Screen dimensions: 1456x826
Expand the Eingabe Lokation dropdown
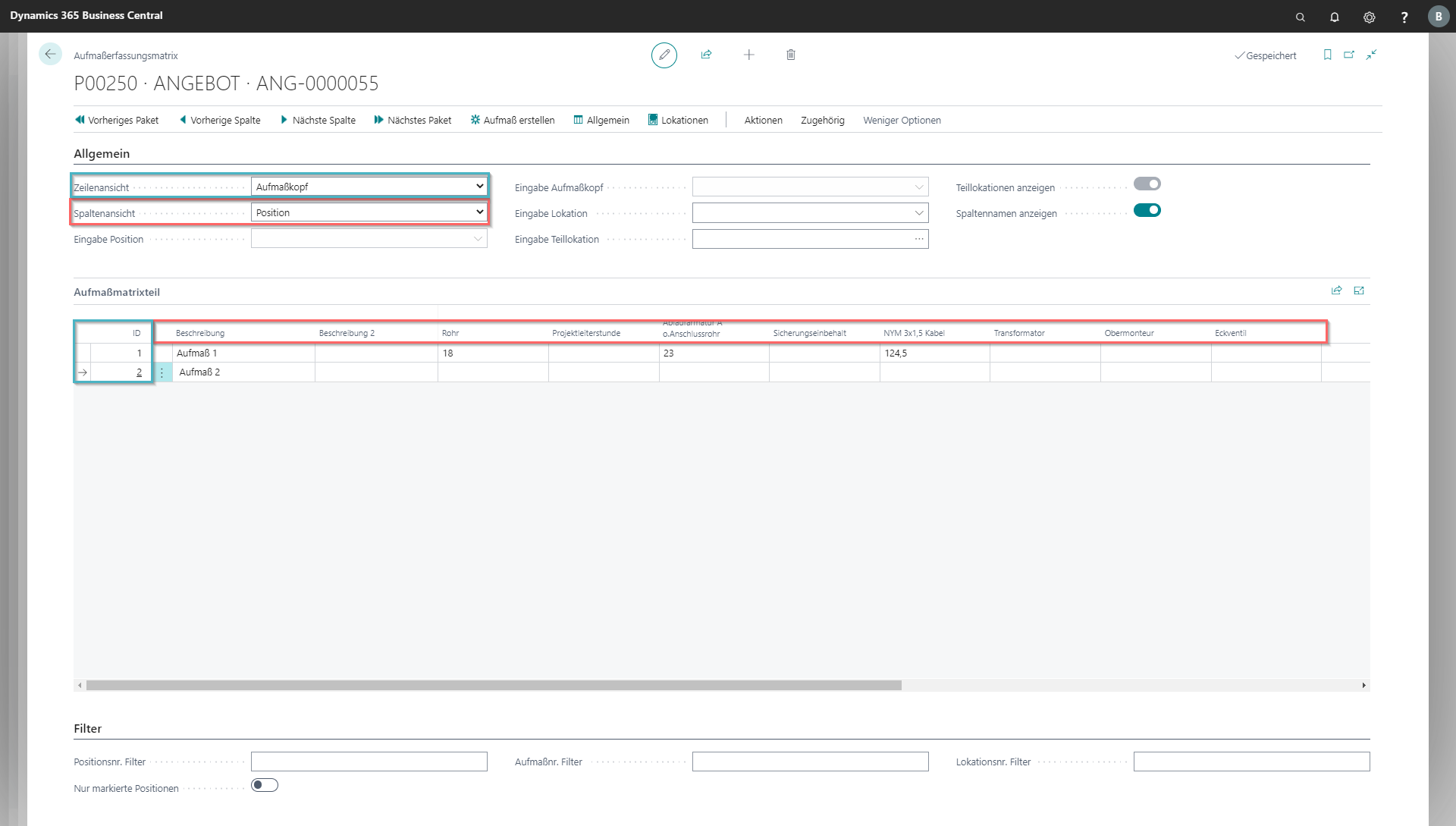(918, 213)
